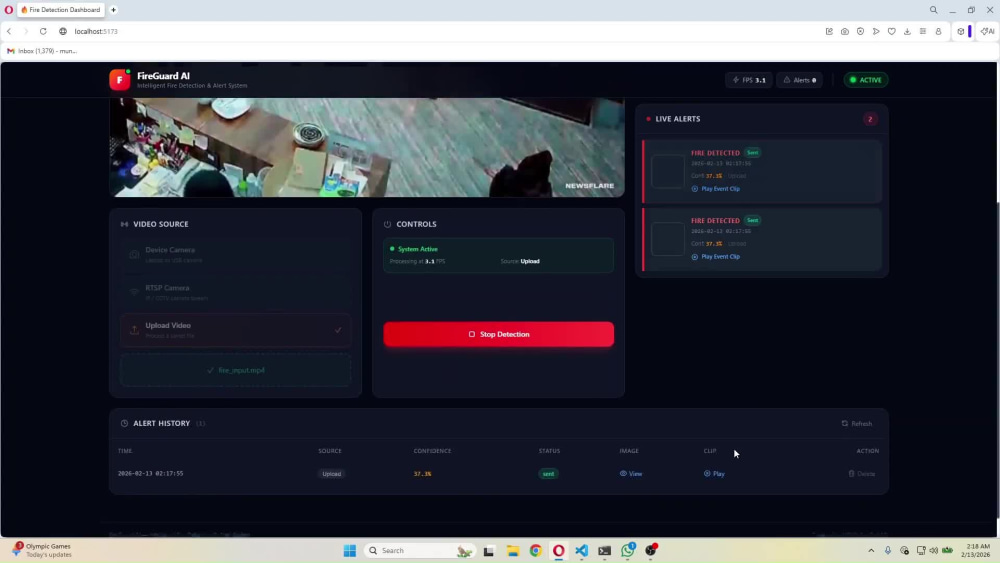1000x563 pixels.
Task: Open first fire alert thumbnail
Action: coord(668,171)
